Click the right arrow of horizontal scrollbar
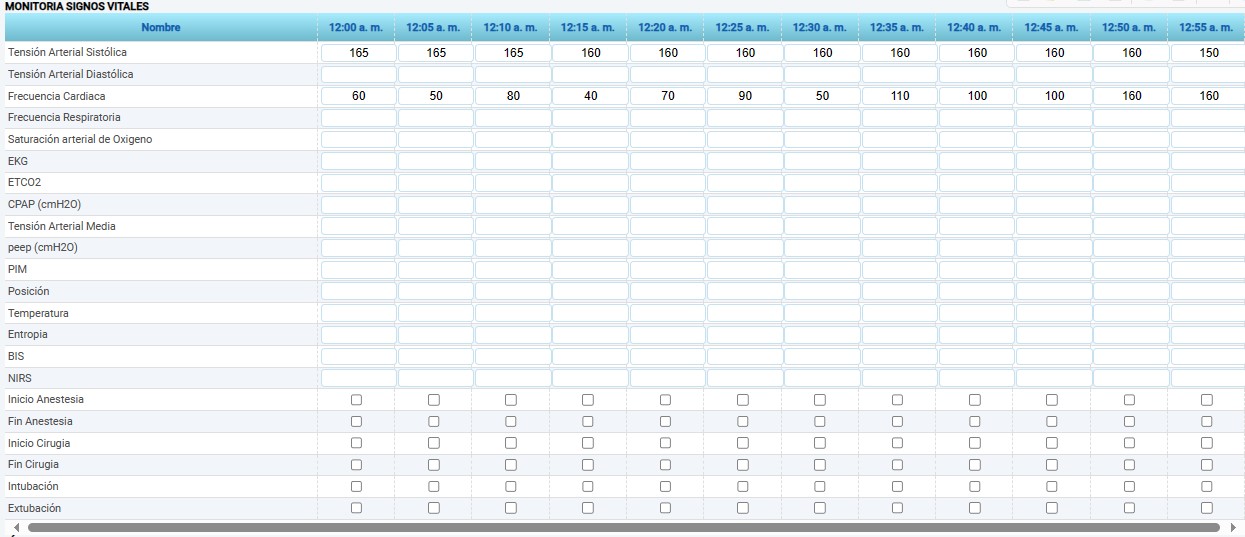Screen dimensions: 1245x537 [1235, 527]
